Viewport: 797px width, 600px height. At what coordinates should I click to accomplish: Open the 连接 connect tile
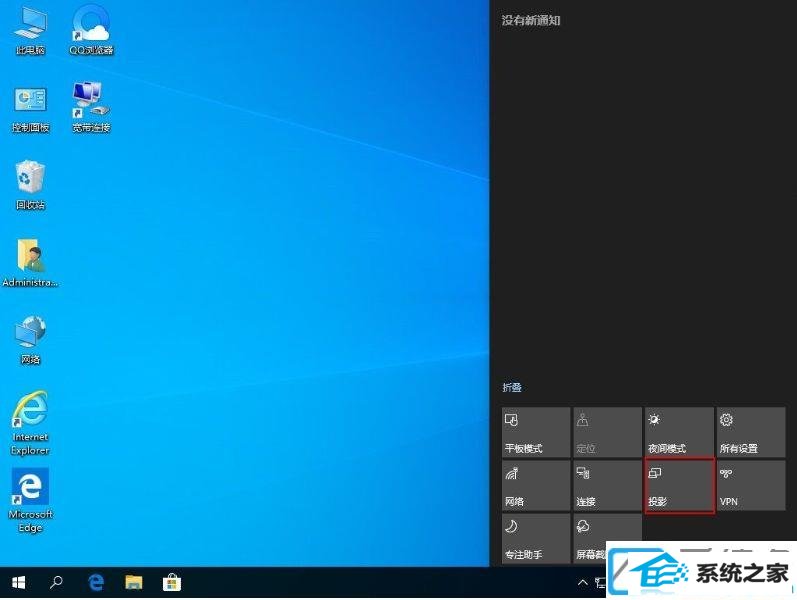(x=607, y=486)
